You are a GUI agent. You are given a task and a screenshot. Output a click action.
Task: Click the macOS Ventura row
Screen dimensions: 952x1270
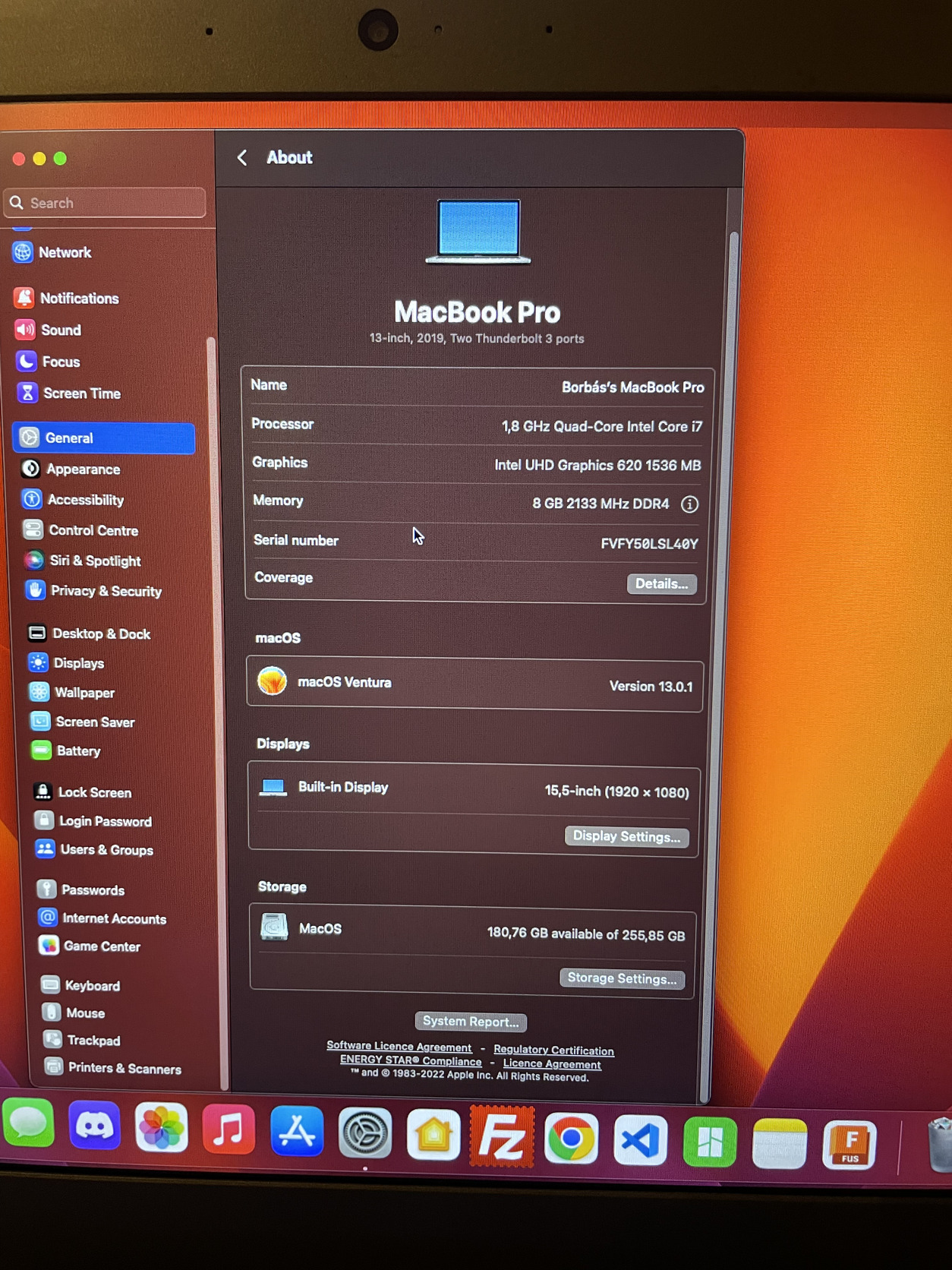click(474, 684)
